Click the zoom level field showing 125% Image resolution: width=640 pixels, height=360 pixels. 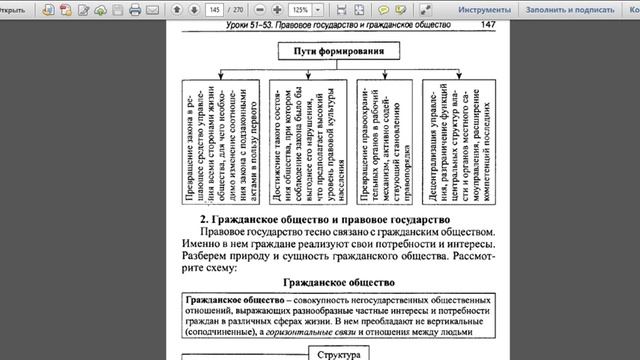tap(300, 10)
